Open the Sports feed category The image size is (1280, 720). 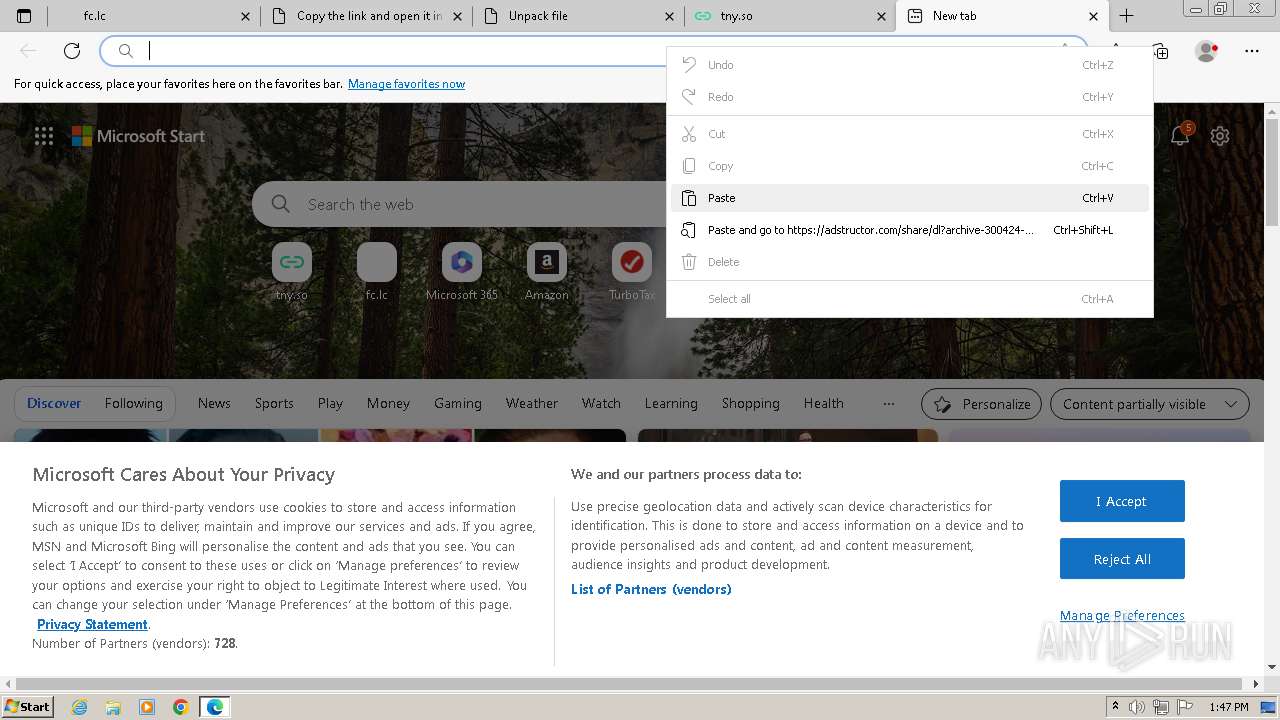(274, 403)
